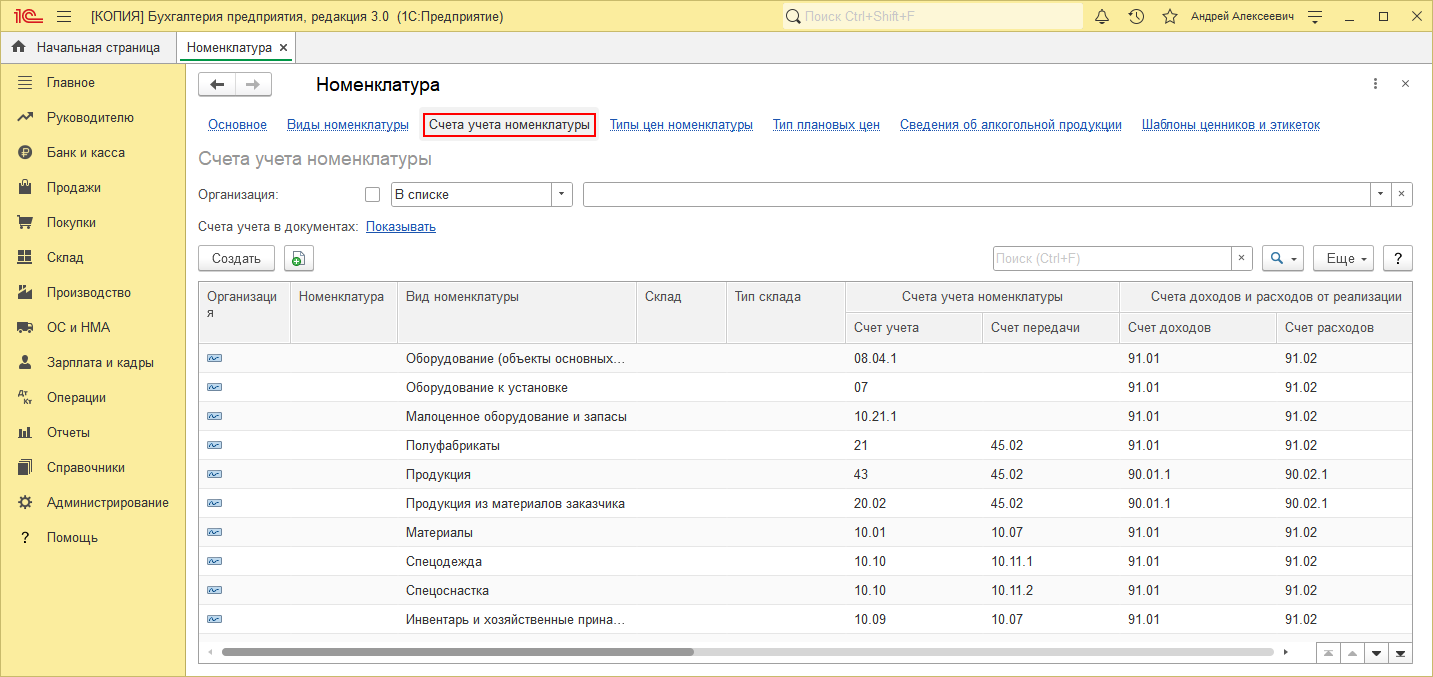
Task: Click the back navigation arrow
Action: [217, 85]
